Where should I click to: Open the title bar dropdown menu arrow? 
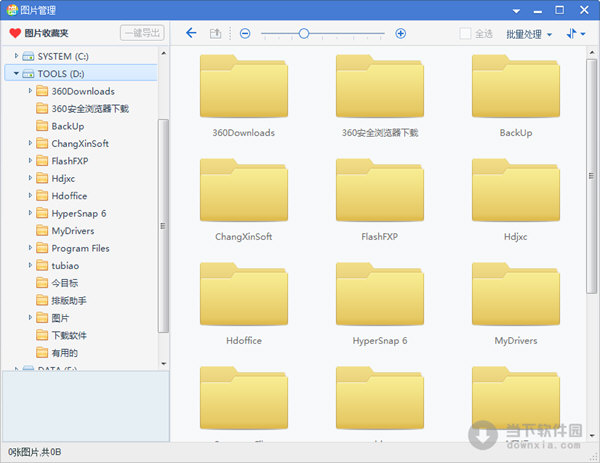516,11
